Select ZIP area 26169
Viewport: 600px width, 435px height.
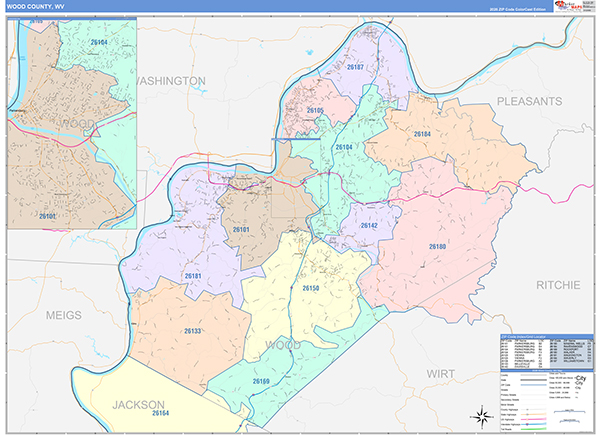(x=262, y=381)
